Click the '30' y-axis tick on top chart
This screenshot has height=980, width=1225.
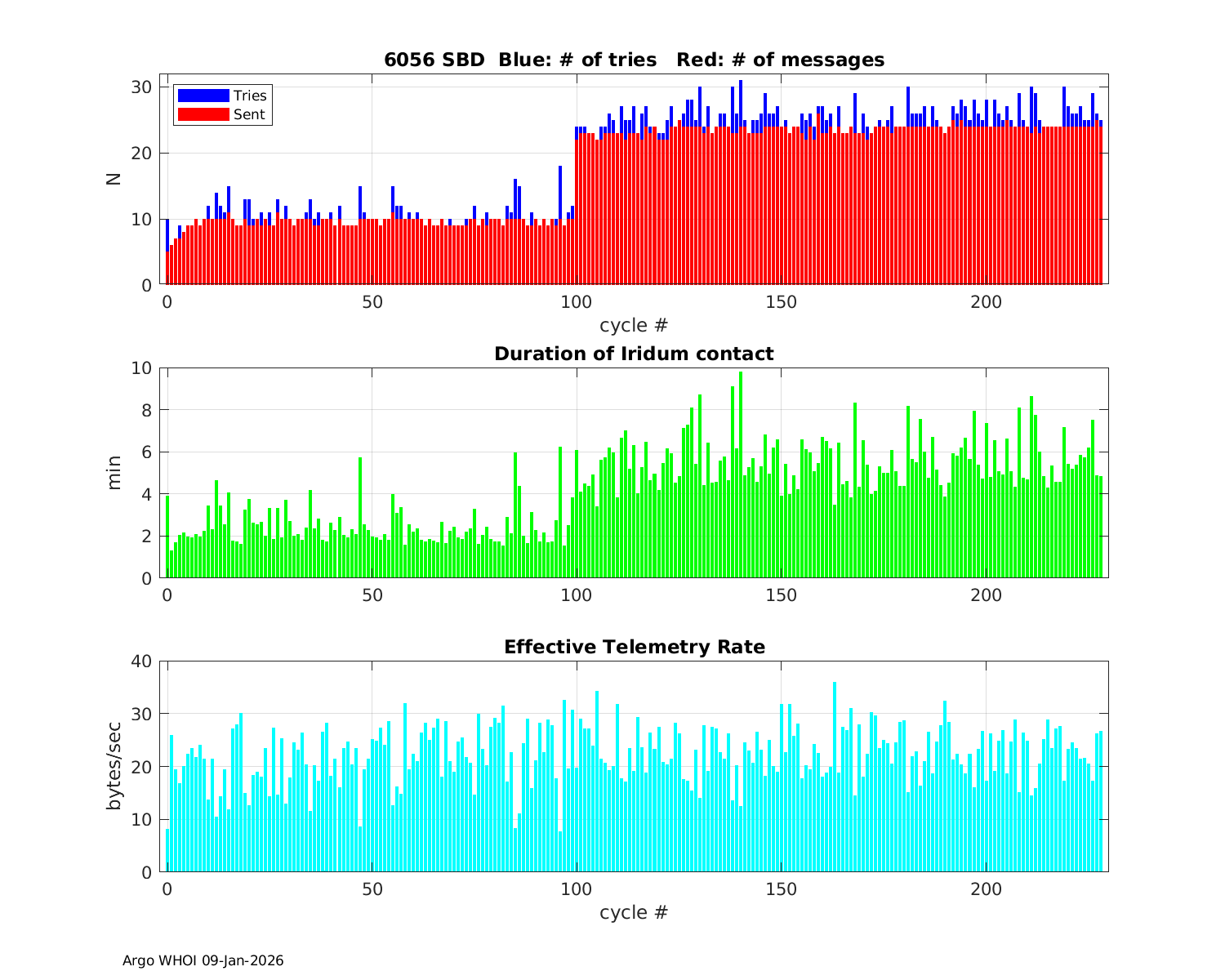tap(142, 87)
